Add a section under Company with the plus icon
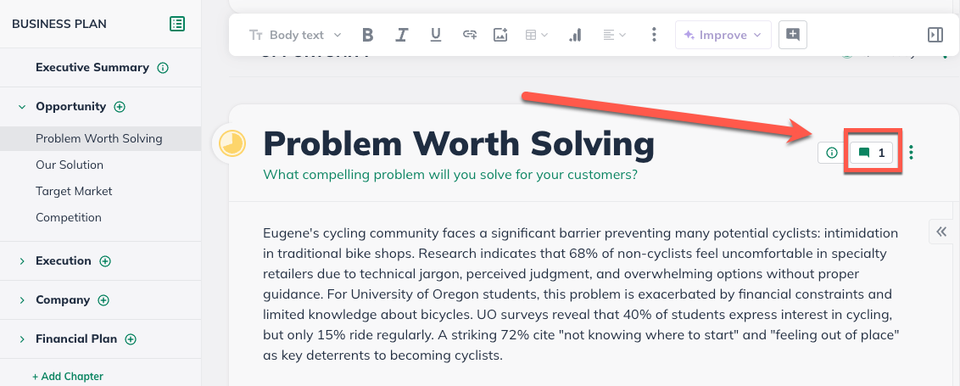 coord(103,300)
